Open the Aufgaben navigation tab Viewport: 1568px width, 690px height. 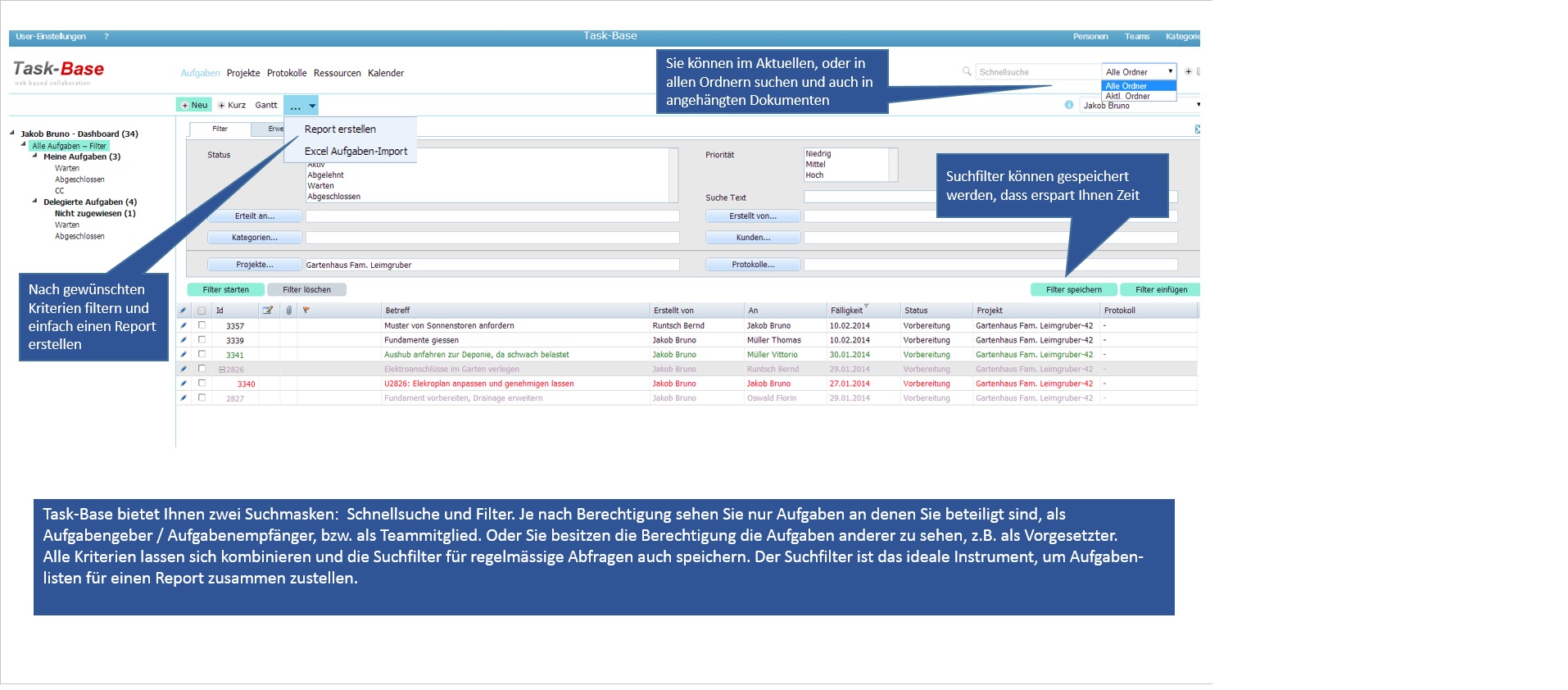point(201,73)
